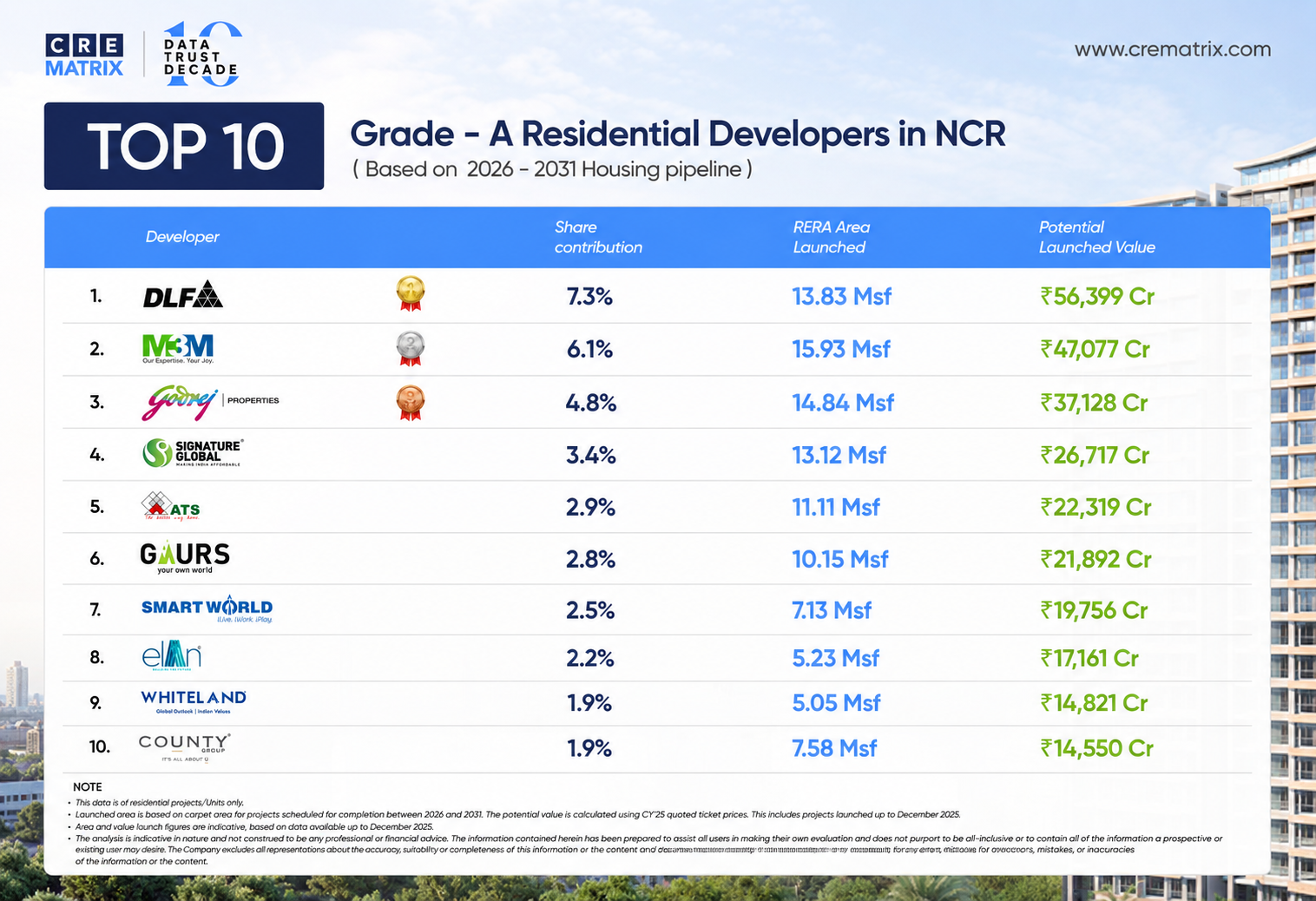The height and width of the screenshot is (901, 1316).
Task: Click the TOP 10 banner
Action: [184, 146]
